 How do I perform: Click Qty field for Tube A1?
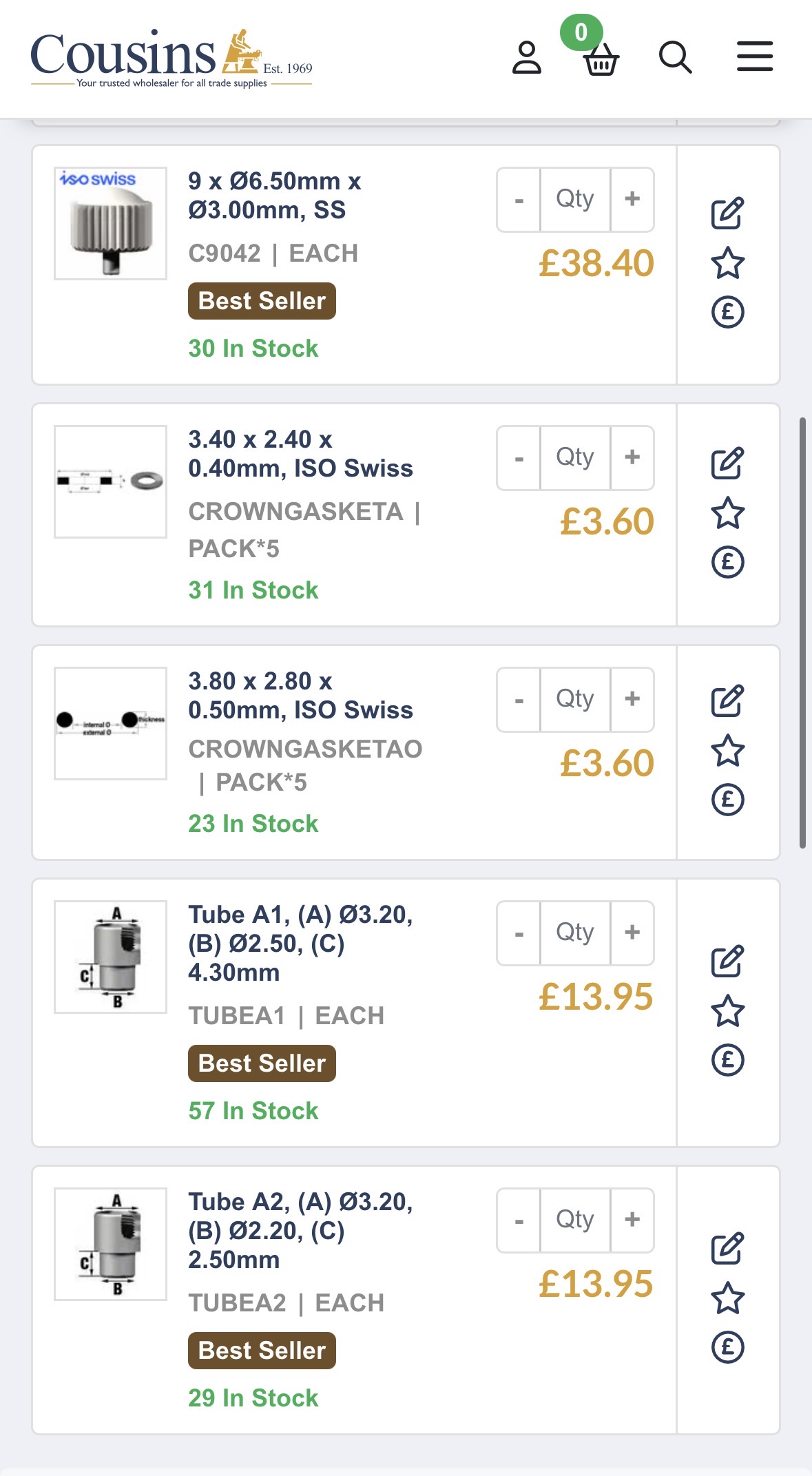pyautogui.click(x=575, y=933)
